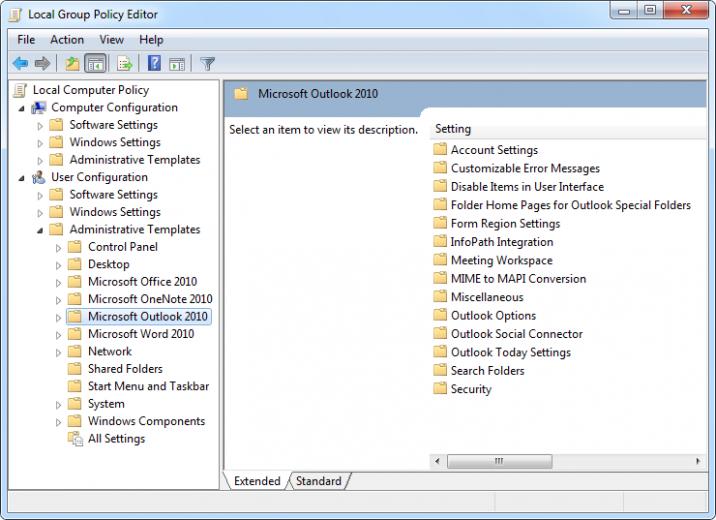Expand the Network tree node
This screenshot has width=716, height=520.
pyautogui.click(x=58, y=352)
